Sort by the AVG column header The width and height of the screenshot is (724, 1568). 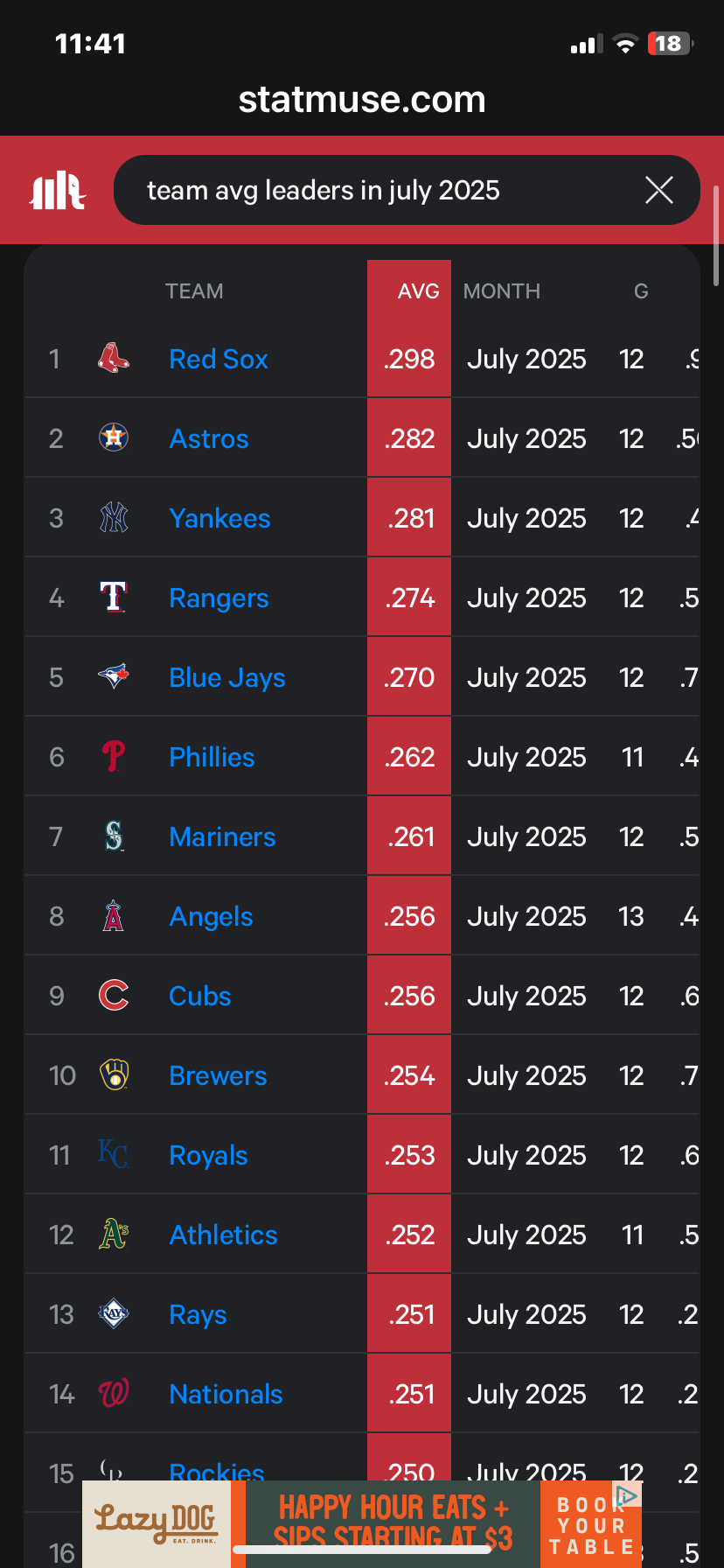pos(418,291)
